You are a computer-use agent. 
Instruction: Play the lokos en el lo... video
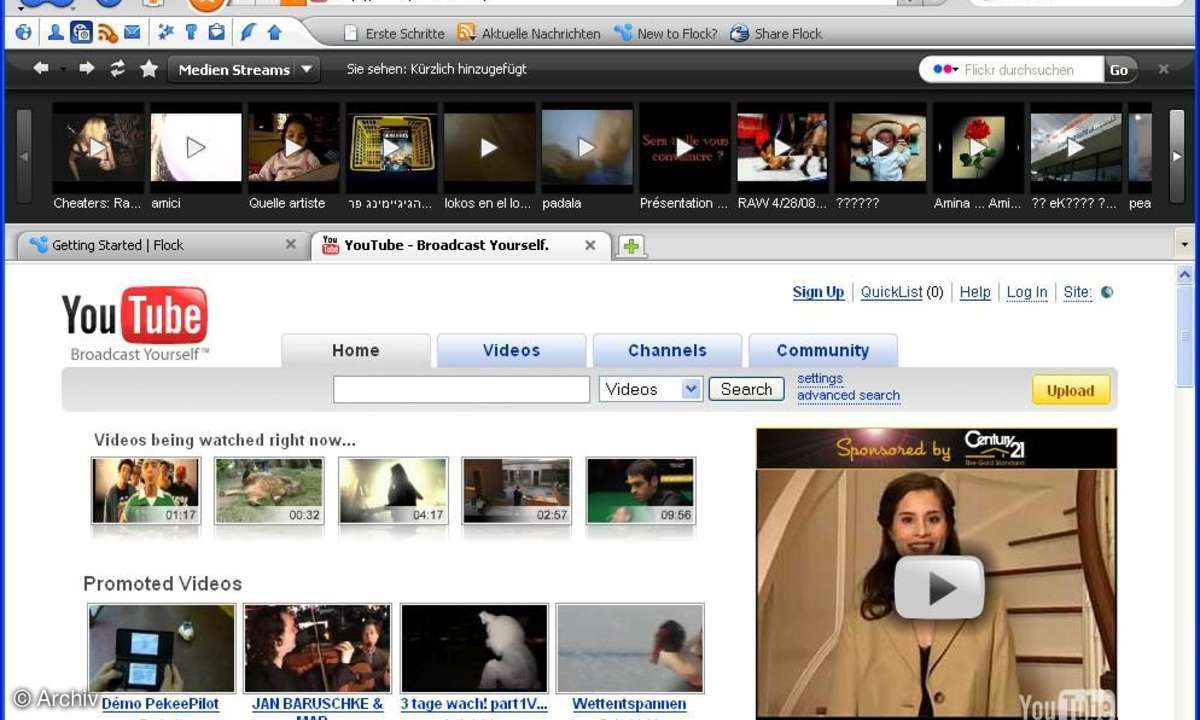[x=489, y=148]
